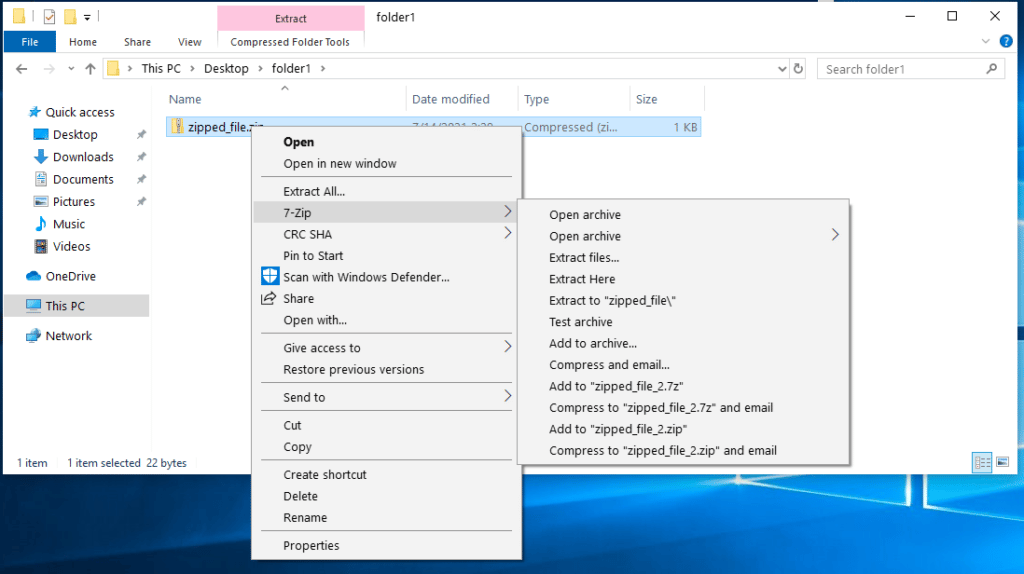
Task: Click the Properties icon in quick access toolbar
Action: tap(49, 17)
